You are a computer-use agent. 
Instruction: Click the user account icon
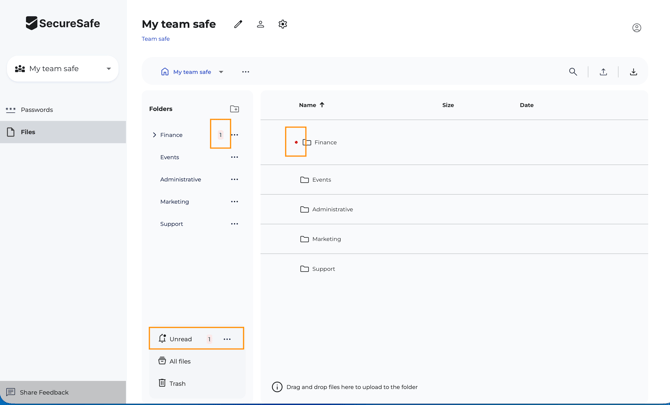pos(636,28)
